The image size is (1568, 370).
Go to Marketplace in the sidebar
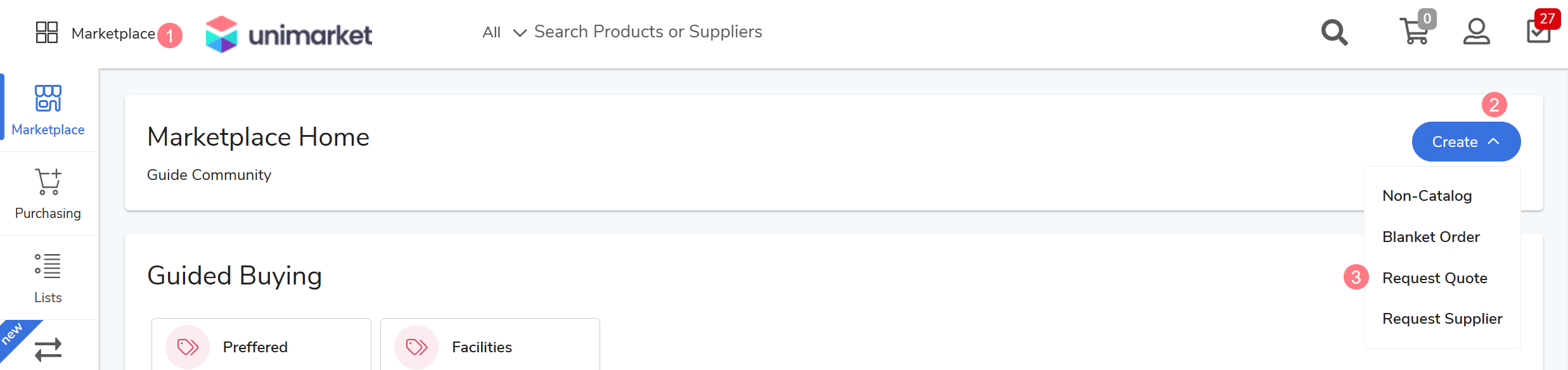coord(48,110)
